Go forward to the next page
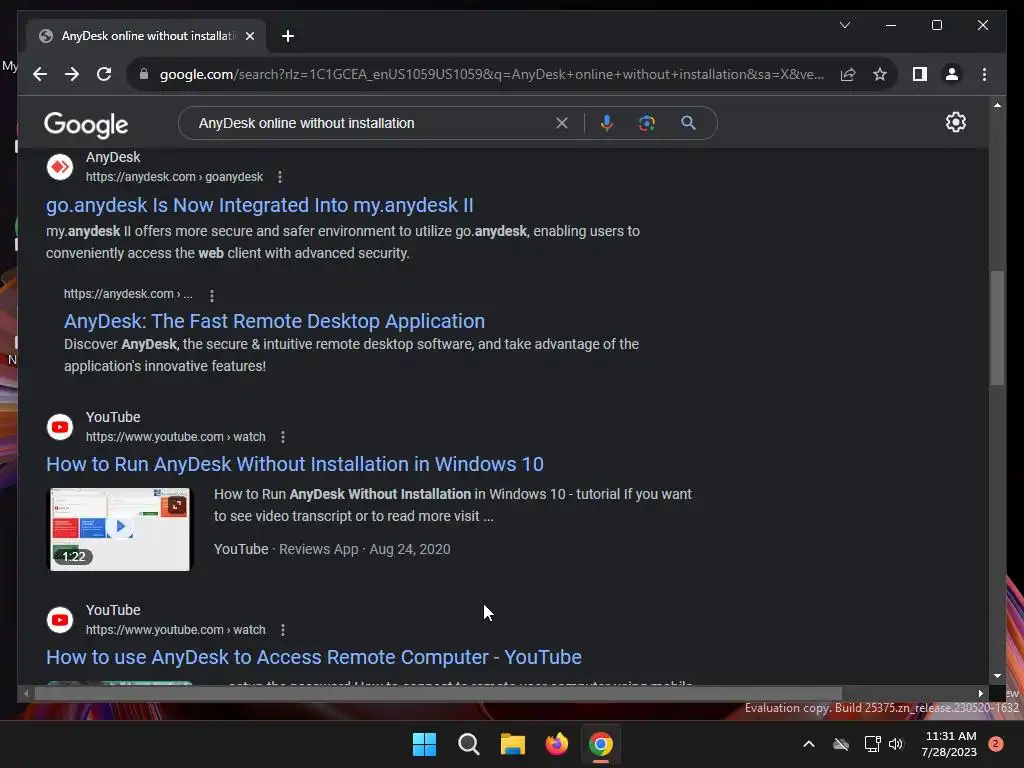Viewport: 1024px width, 768px height. click(x=72, y=74)
